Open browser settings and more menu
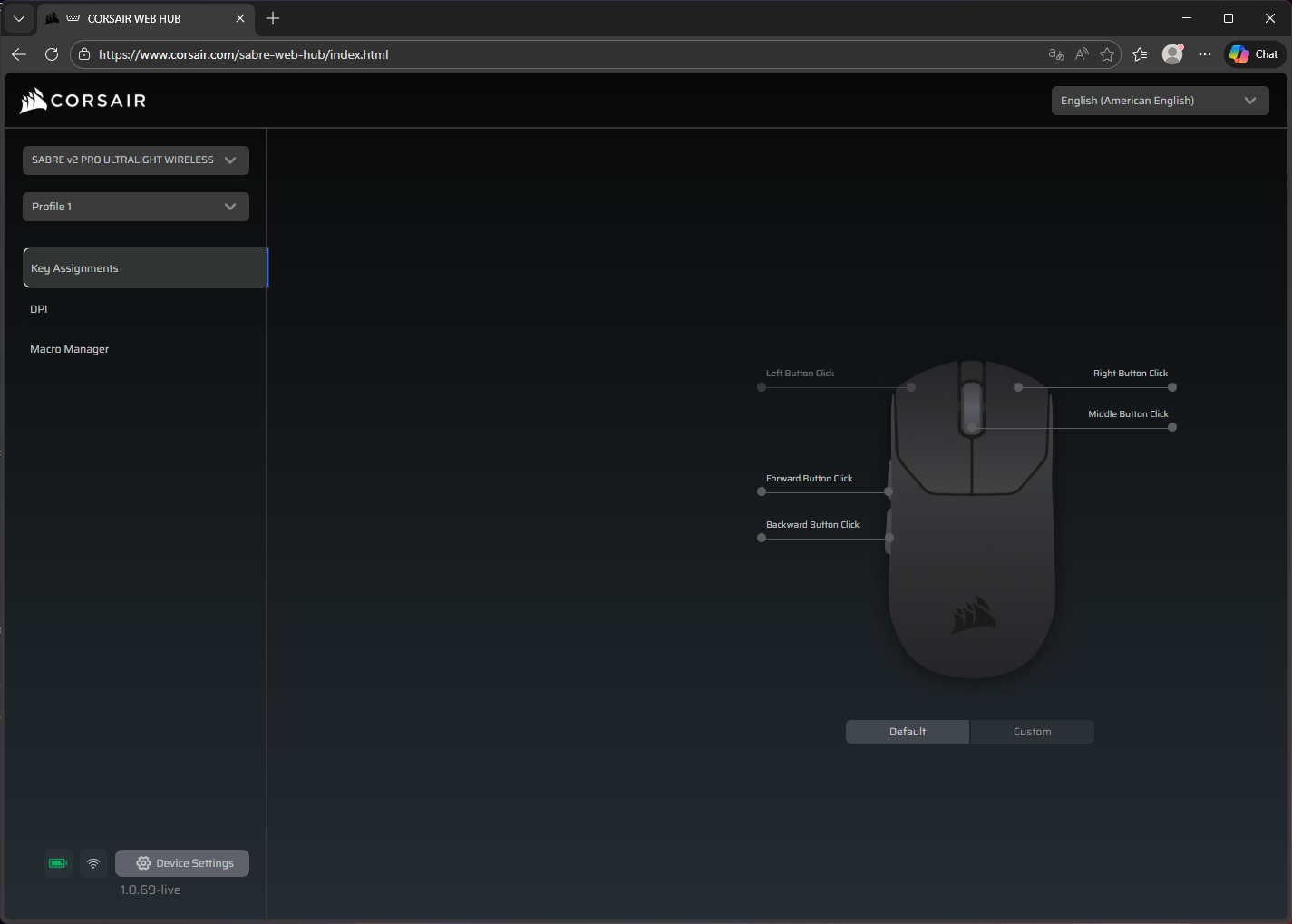The width and height of the screenshot is (1292, 924). 1204,54
